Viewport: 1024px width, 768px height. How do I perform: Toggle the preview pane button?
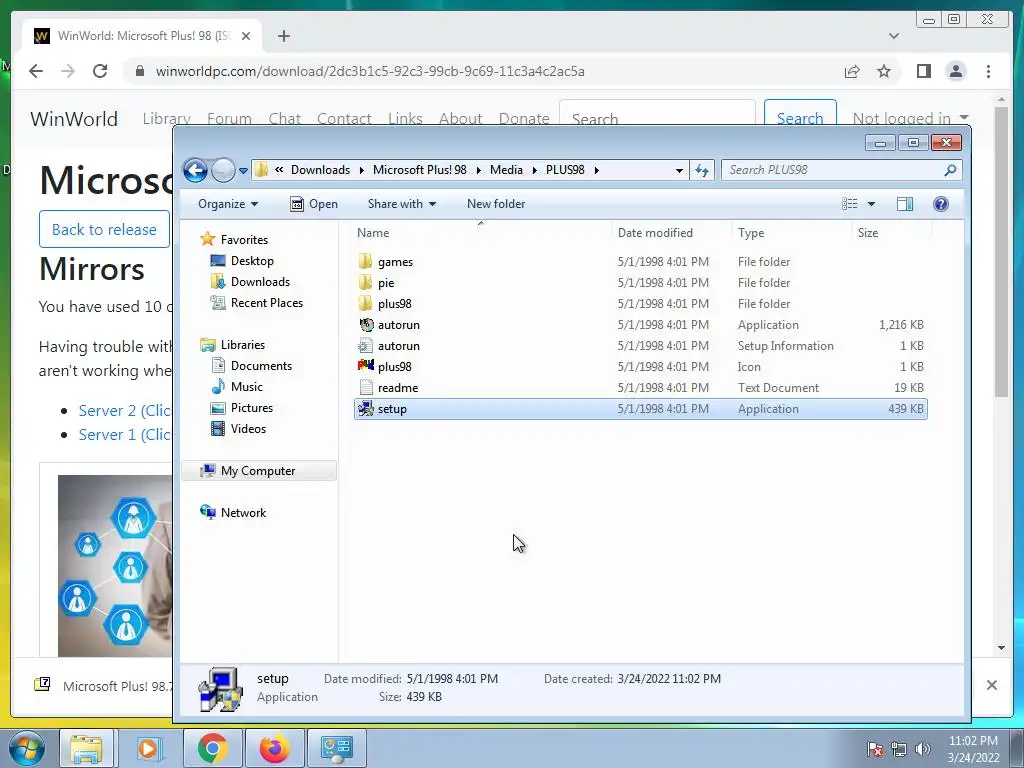(905, 204)
